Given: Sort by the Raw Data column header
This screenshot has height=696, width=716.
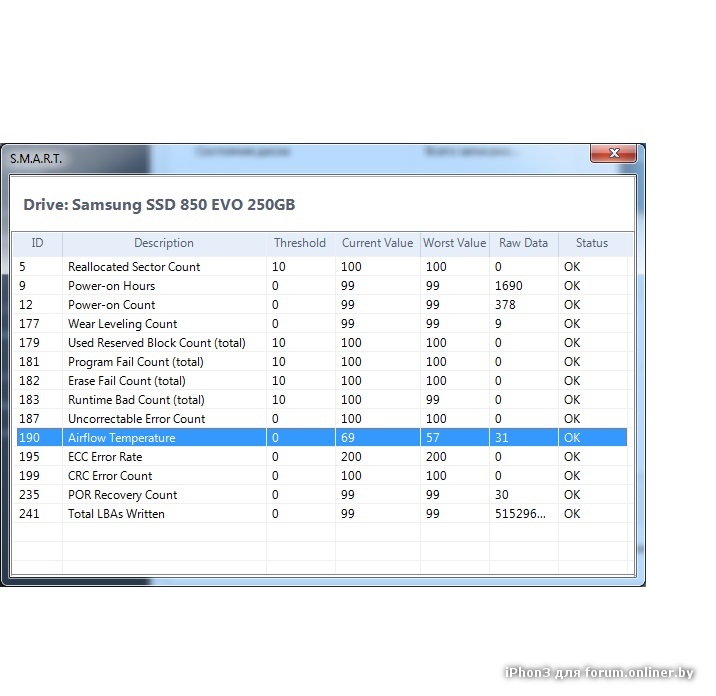Looking at the screenshot, I should [x=523, y=243].
